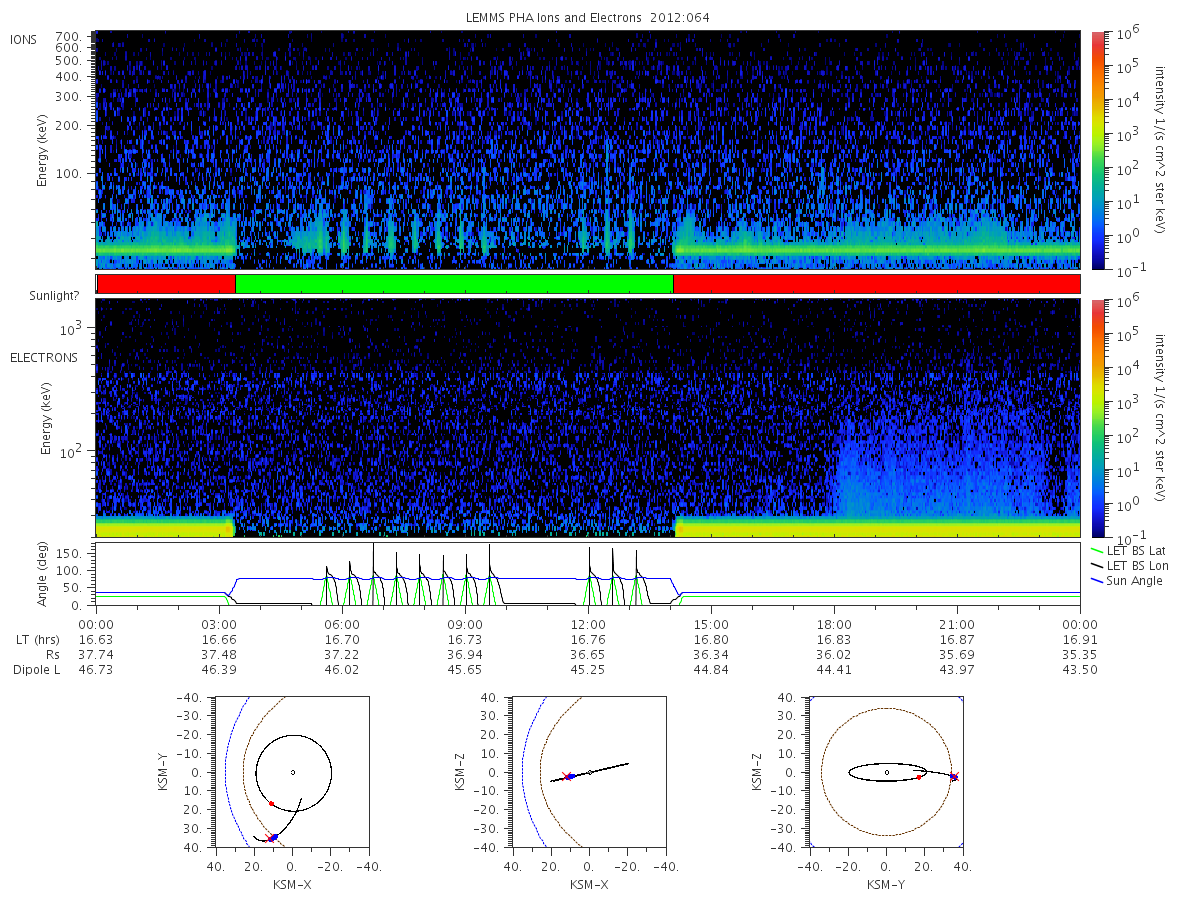Click the Rs value 36.65
1200x900 pixels.
point(588,653)
